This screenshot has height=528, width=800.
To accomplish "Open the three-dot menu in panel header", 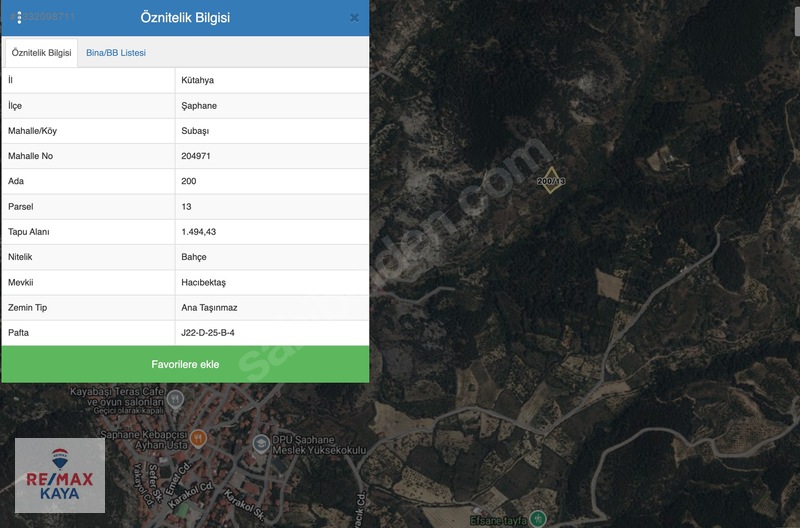I will click(x=19, y=18).
